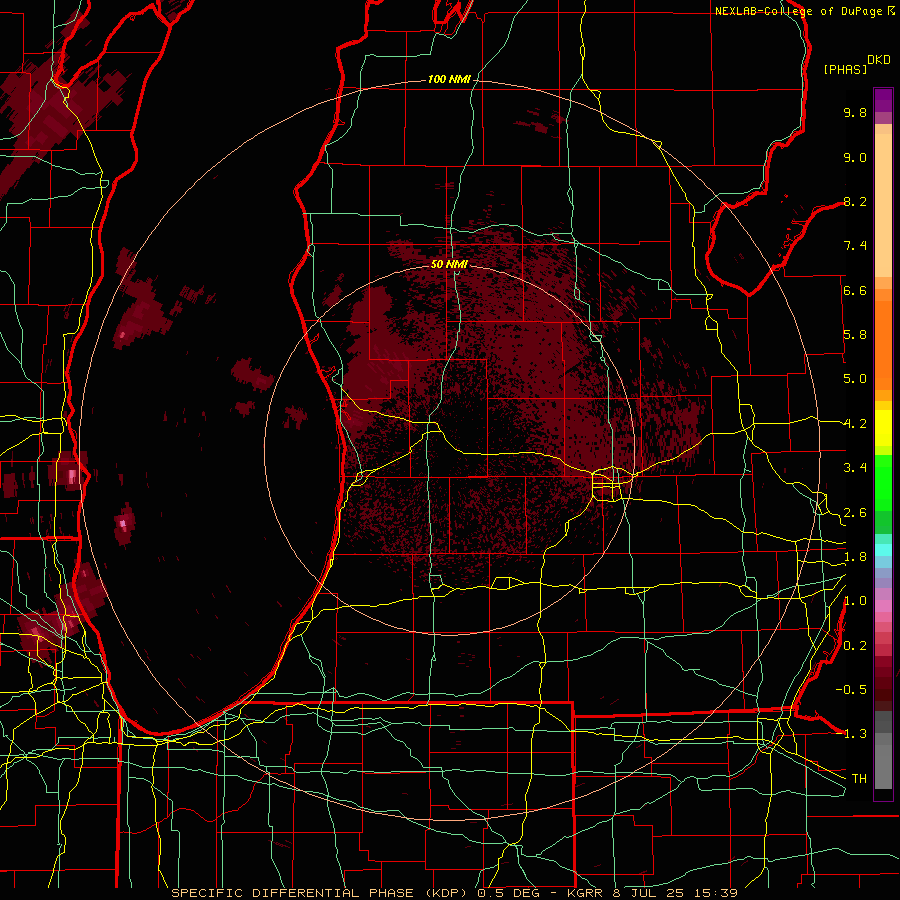This screenshot has height=900, width=900.
Task: Pick the pink segment of the color bar
Action: [883, 606]
